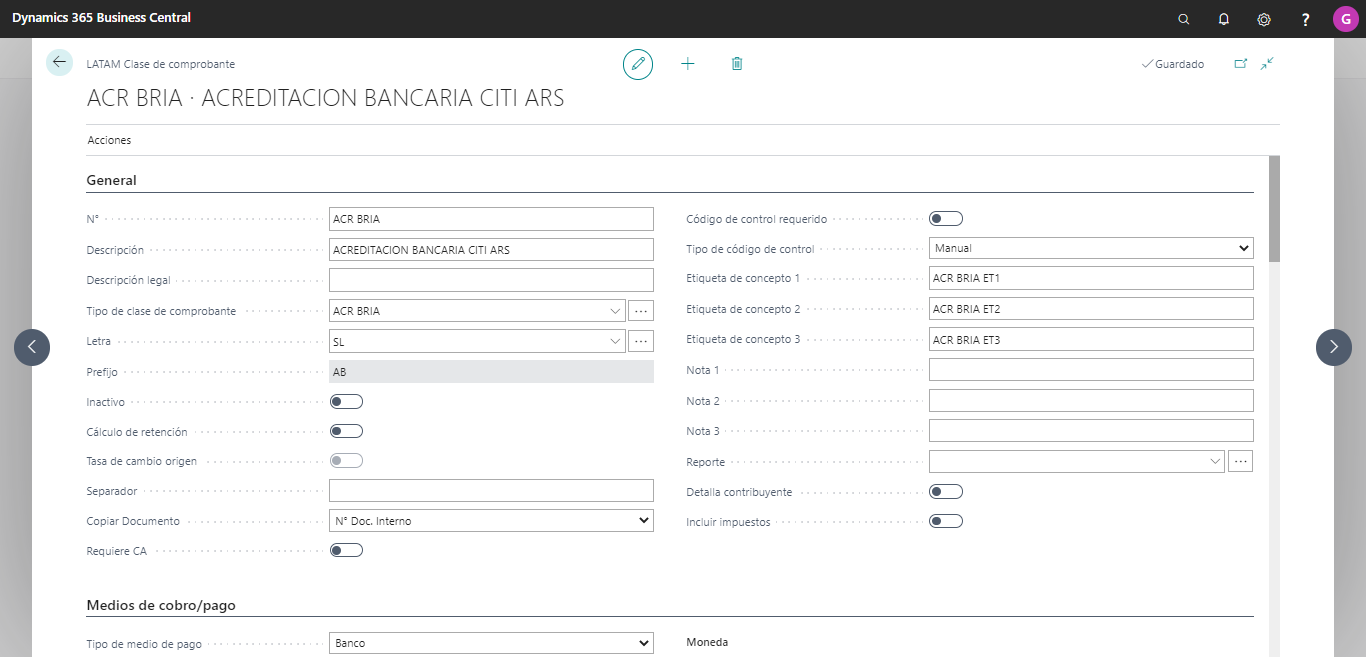Image resolution: width=1366 pixels, height=657 pixels.
Task: Toggle Detalla contribuyente switch
Action: [946, 491]
